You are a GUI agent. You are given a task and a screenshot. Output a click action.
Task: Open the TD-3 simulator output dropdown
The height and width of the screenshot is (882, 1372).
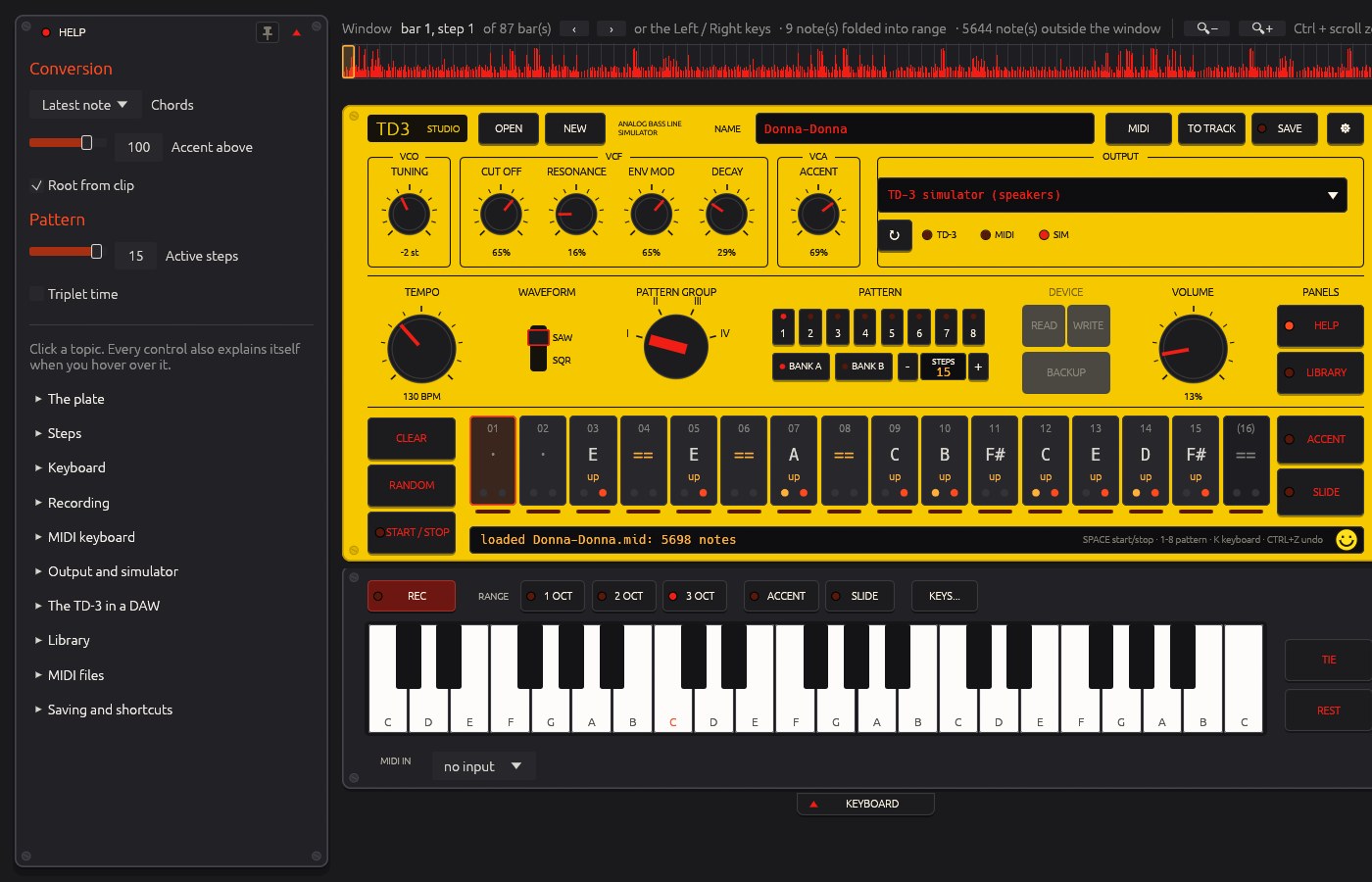pyautogui.click(x=1112, y=195)
